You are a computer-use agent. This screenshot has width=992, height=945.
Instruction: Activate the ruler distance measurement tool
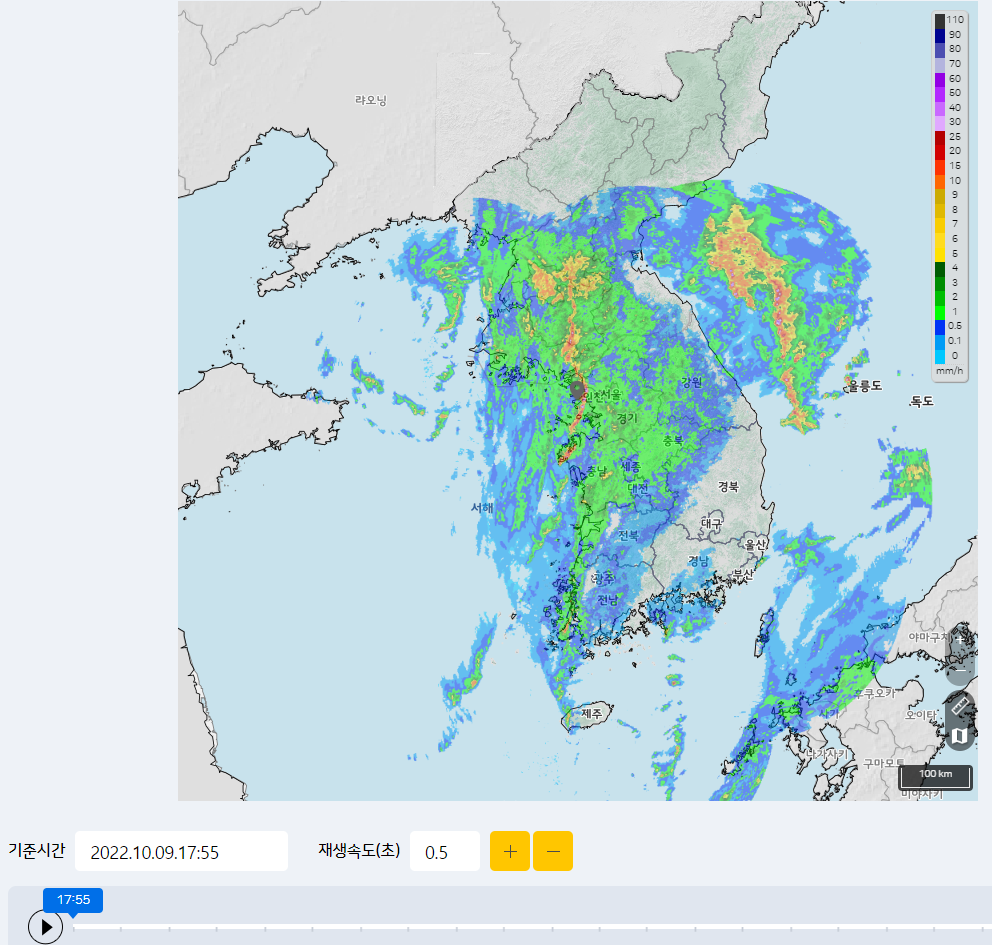click(x=960, y=705)
